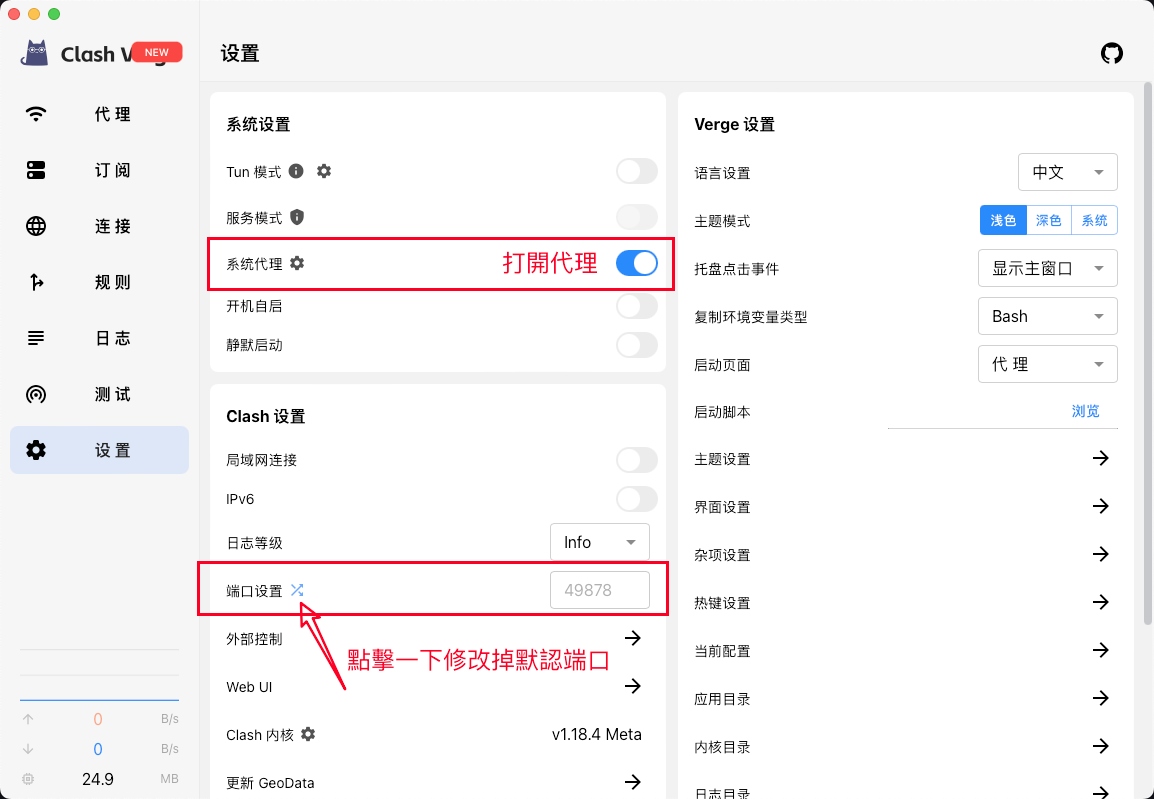Click the port number input field
The width and height of the screenshot is (1154, 799).
coord(599,590)
